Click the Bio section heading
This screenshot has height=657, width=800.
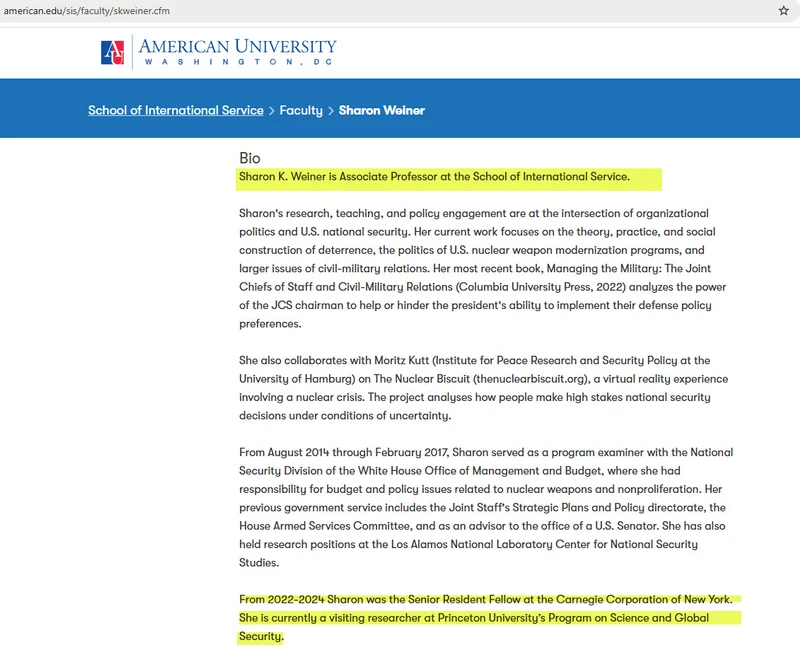(249, 158)
